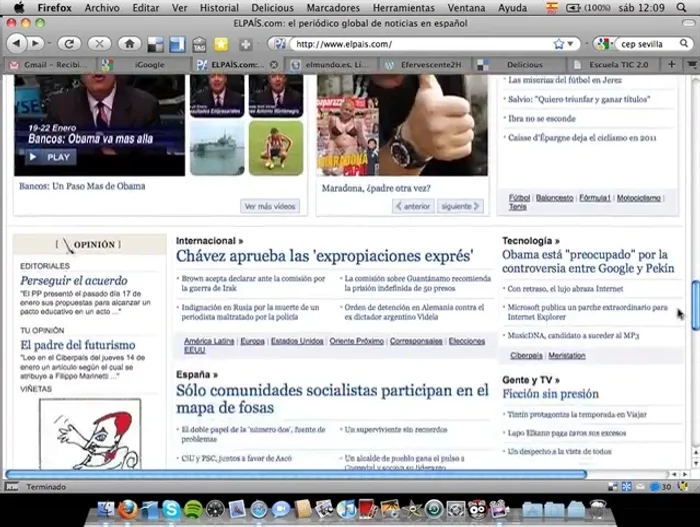Image resolution: width=700 pixels, height=527 pixels.
Task: Click the anterior photo button
Action: pyautogui.click(x=413, y=206)
